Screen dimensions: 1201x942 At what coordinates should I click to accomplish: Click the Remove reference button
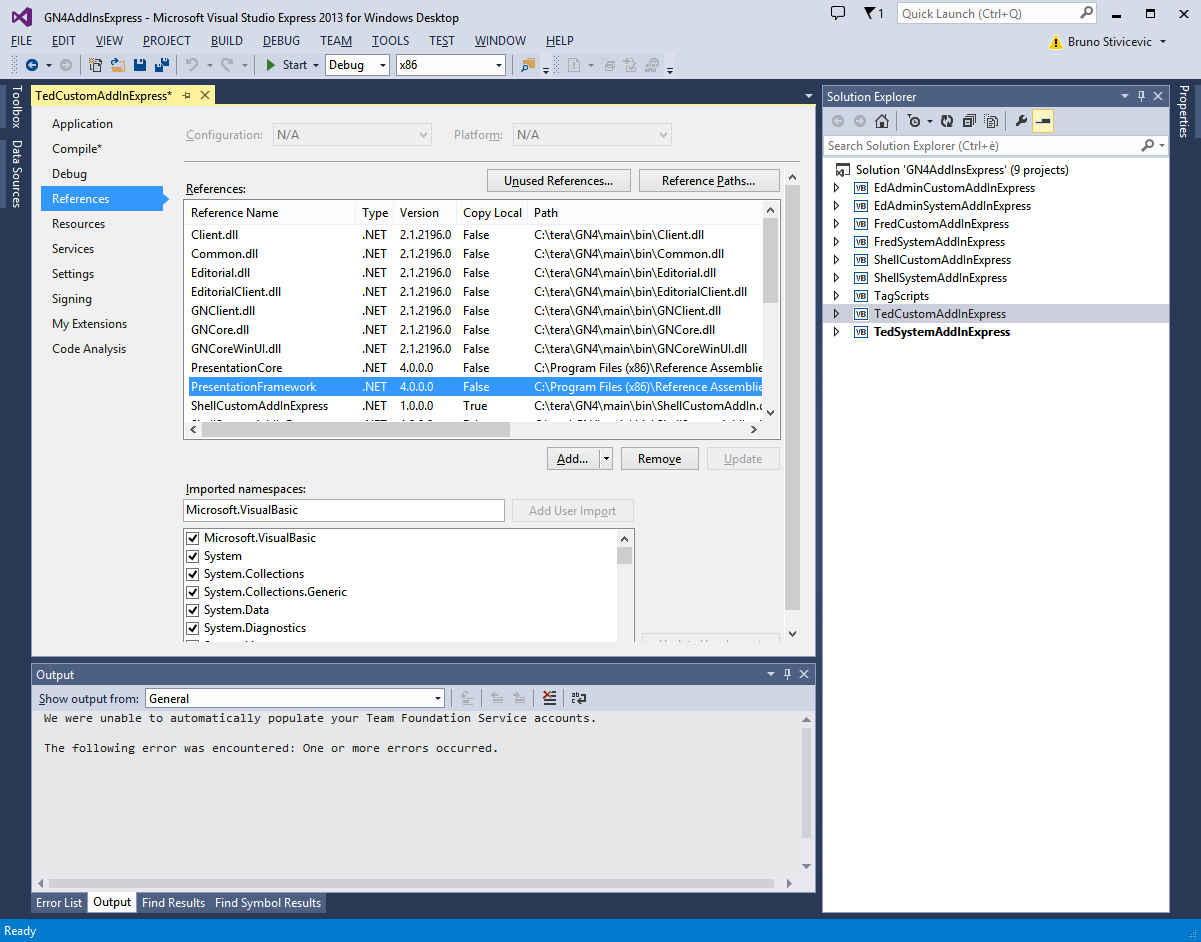click(x=659, y=459)
